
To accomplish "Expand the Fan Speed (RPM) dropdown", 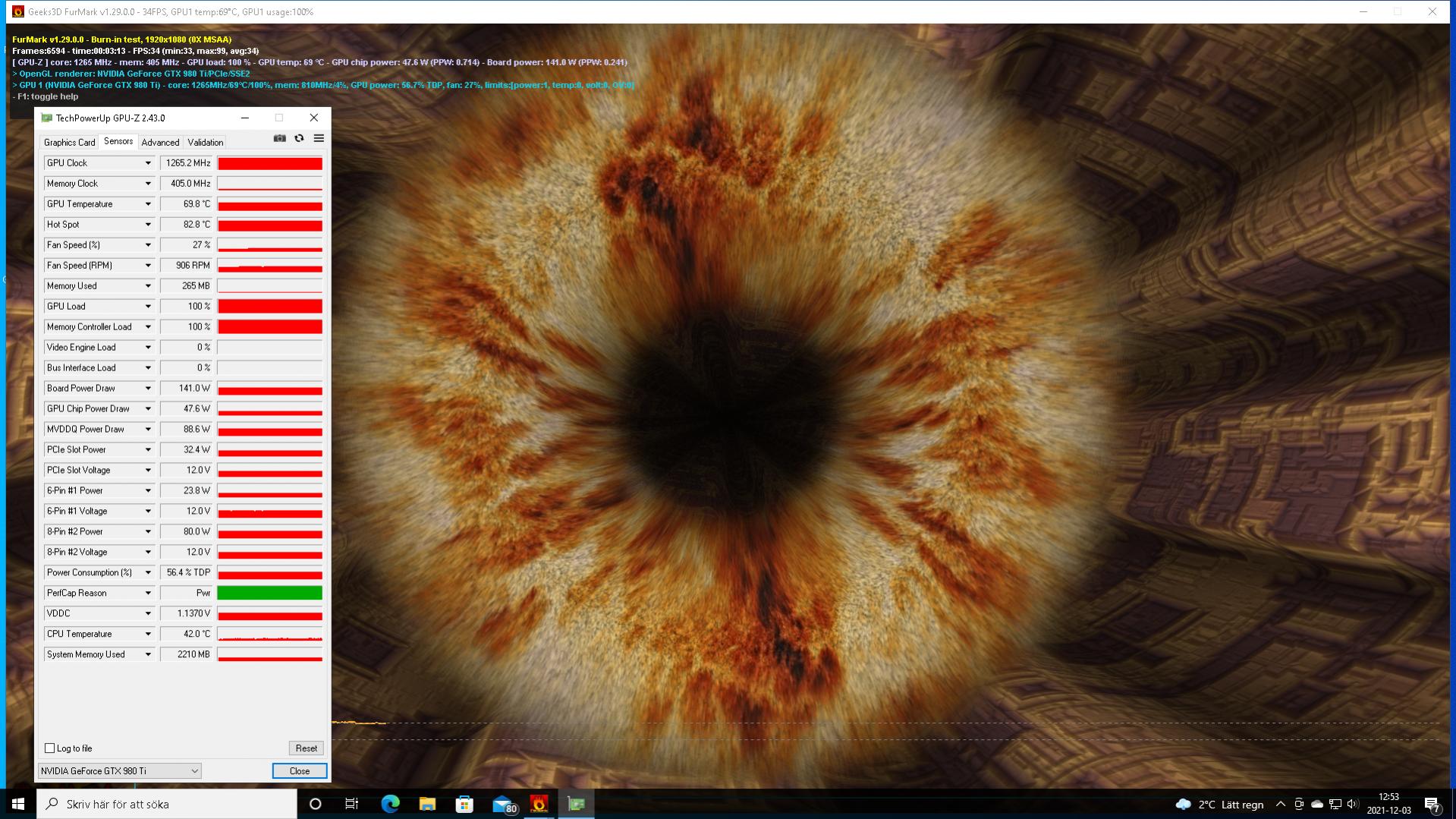I will pyautogui.click(x=148, y=266).
